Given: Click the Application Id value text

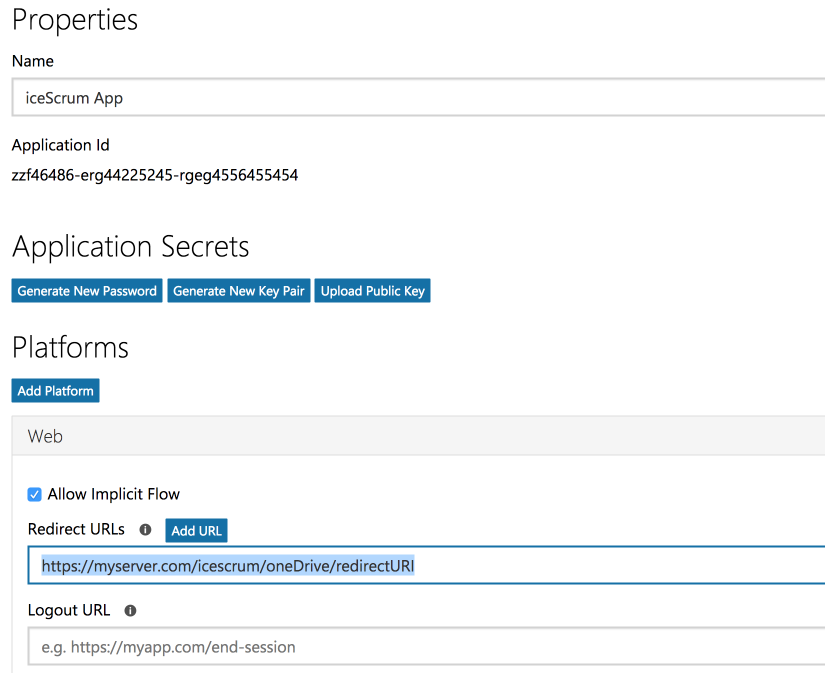Looking at the screenshot, I should point(155,175).
